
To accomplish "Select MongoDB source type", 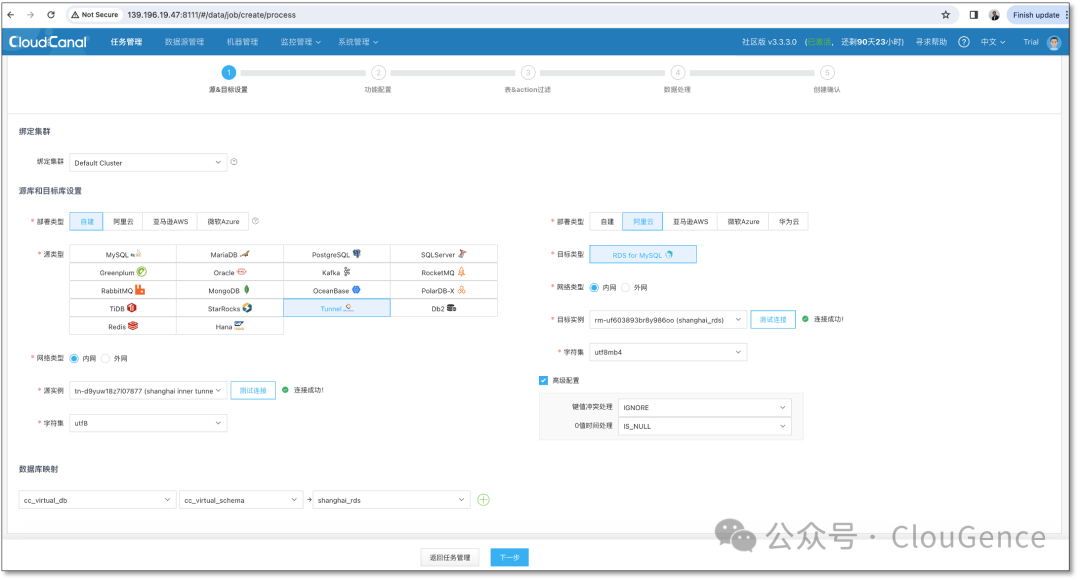I will 229,290.
